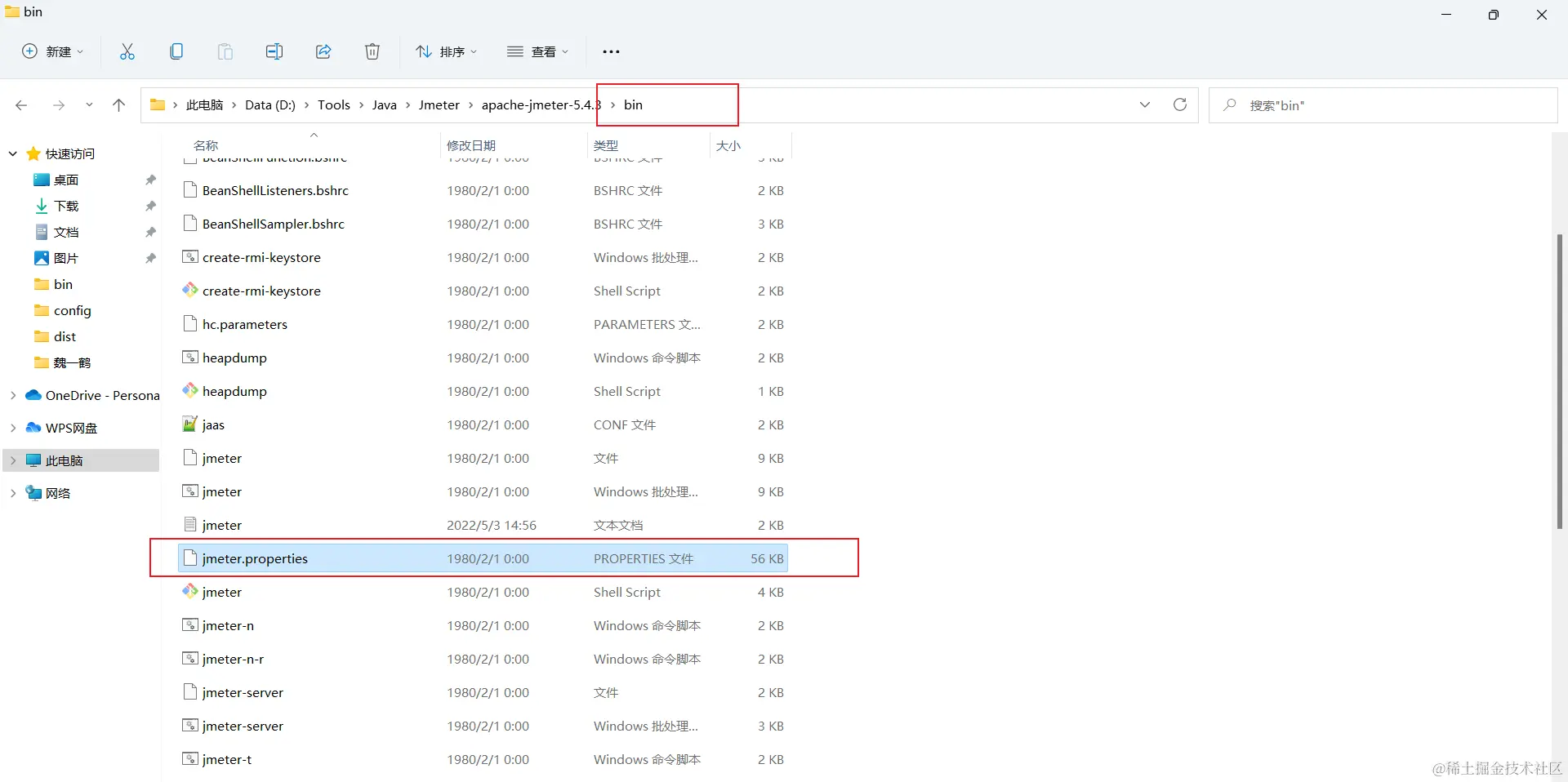This screenshot has width=1568, height=782.
Task: Click the jaas CONF file icon
Action: click(x=190, y=424)
